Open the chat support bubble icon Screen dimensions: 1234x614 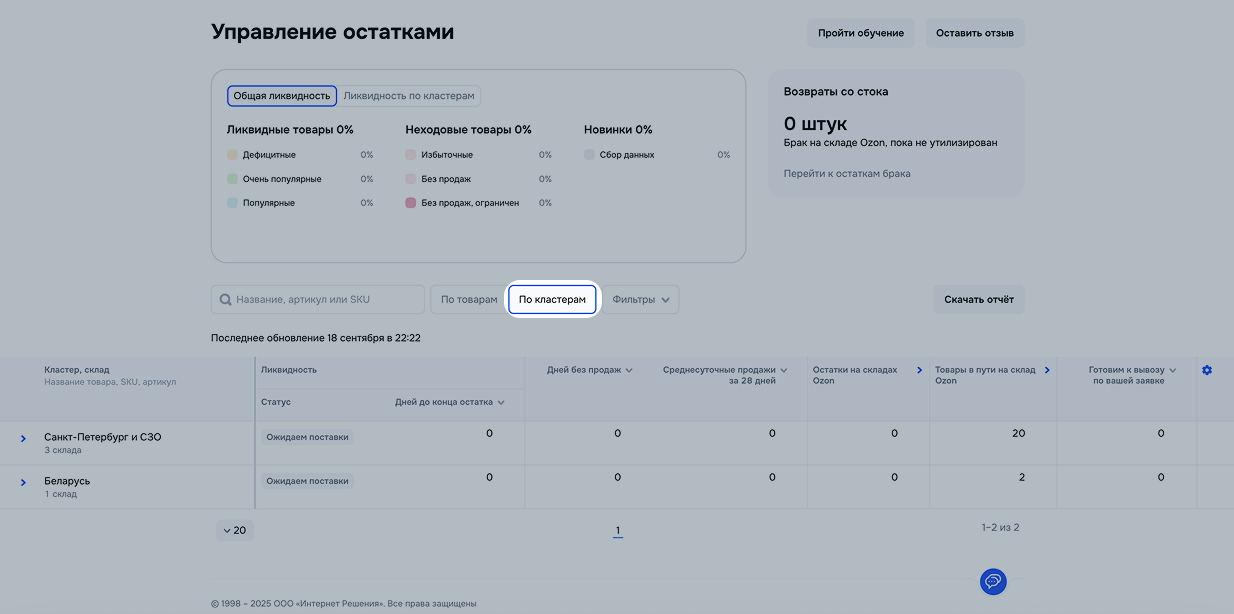coord(993,581)
